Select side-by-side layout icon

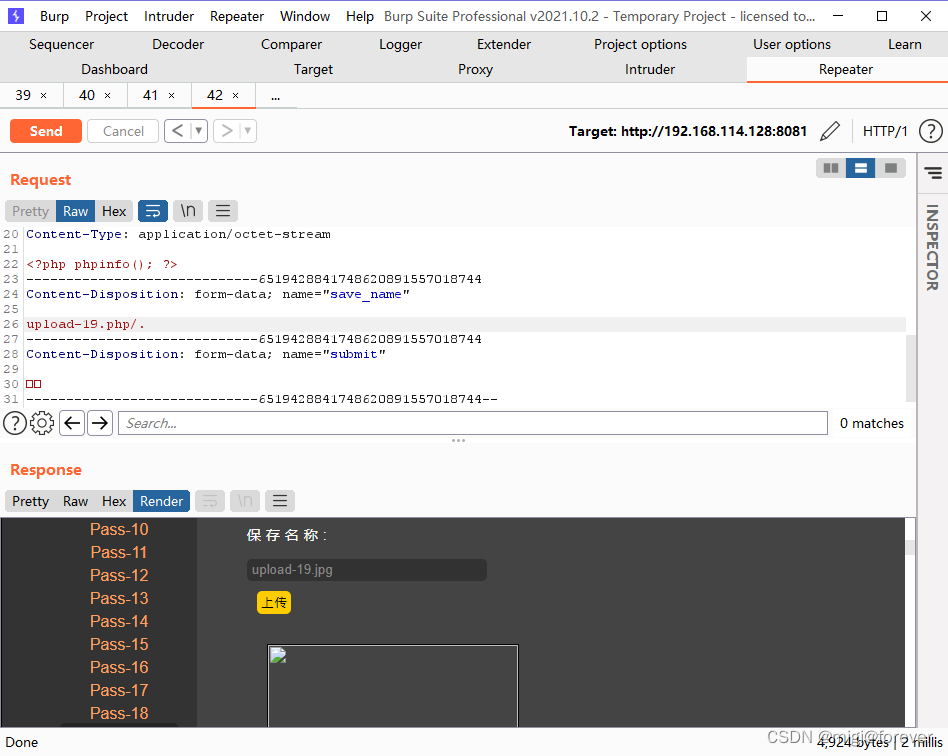(x=831, y=168)
